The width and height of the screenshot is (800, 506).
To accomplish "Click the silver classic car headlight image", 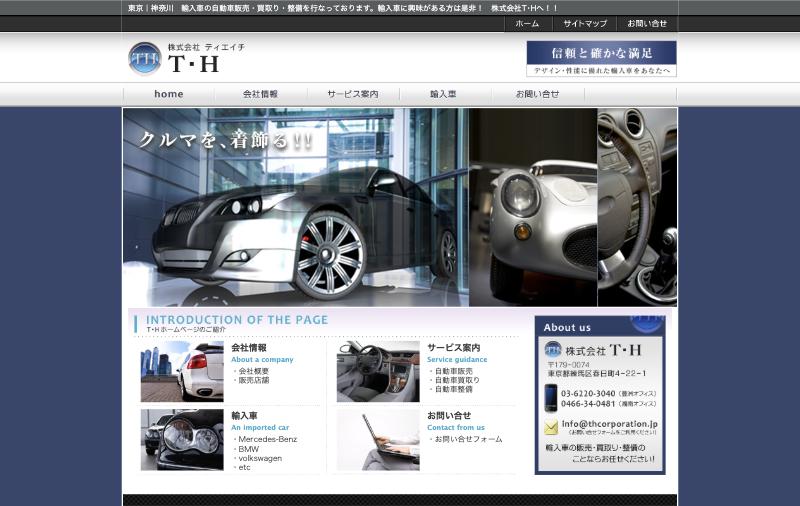I will coord(533,207).
